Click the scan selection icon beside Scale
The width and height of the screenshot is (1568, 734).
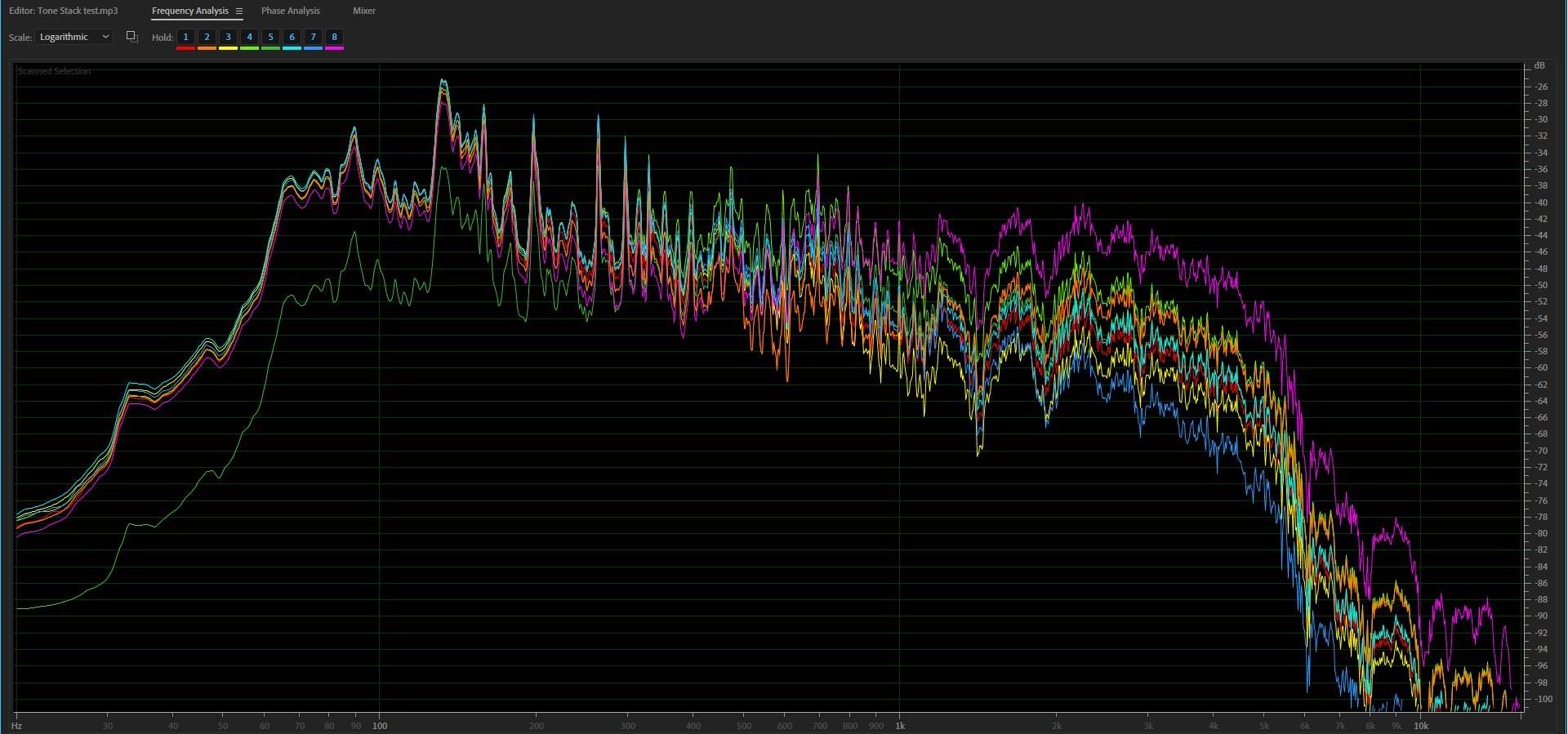coord(132,37)
